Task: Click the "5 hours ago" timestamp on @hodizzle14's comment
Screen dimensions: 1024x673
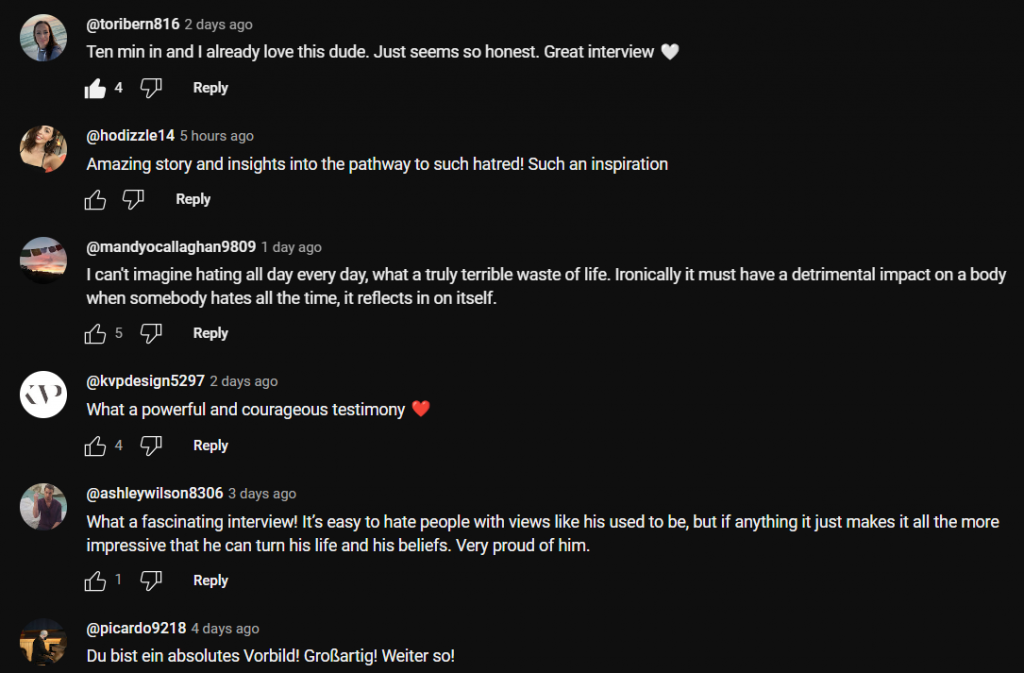Action: point(217,136)
